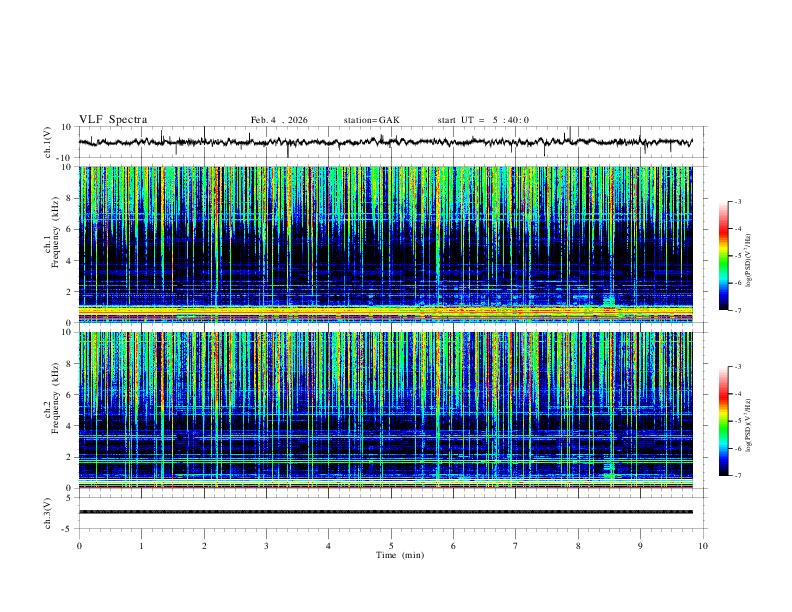
Task: Click the "-4" label on ch.1 color bar
Action: (737, 228)
